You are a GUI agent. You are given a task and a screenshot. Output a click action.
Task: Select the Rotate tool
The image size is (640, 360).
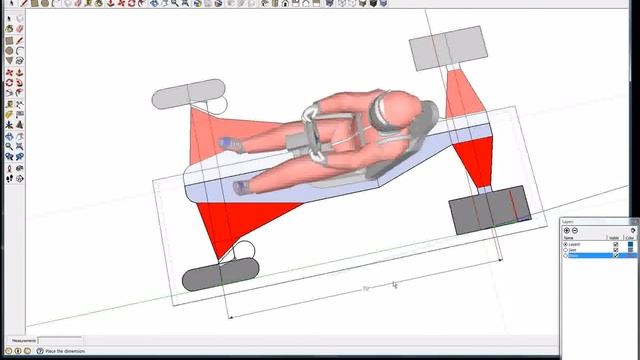[x=9, y=83]
